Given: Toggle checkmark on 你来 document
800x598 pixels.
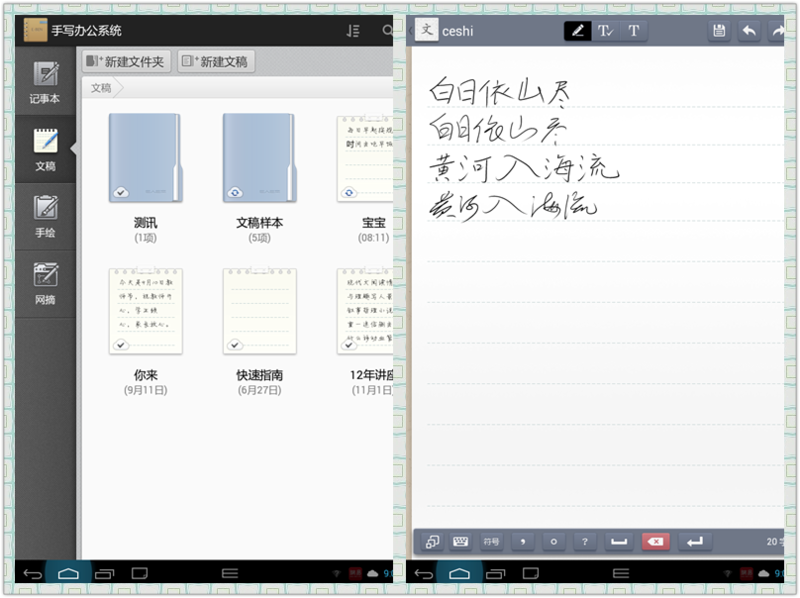Looking at the screenshot, I should click(x=121, y=345).
